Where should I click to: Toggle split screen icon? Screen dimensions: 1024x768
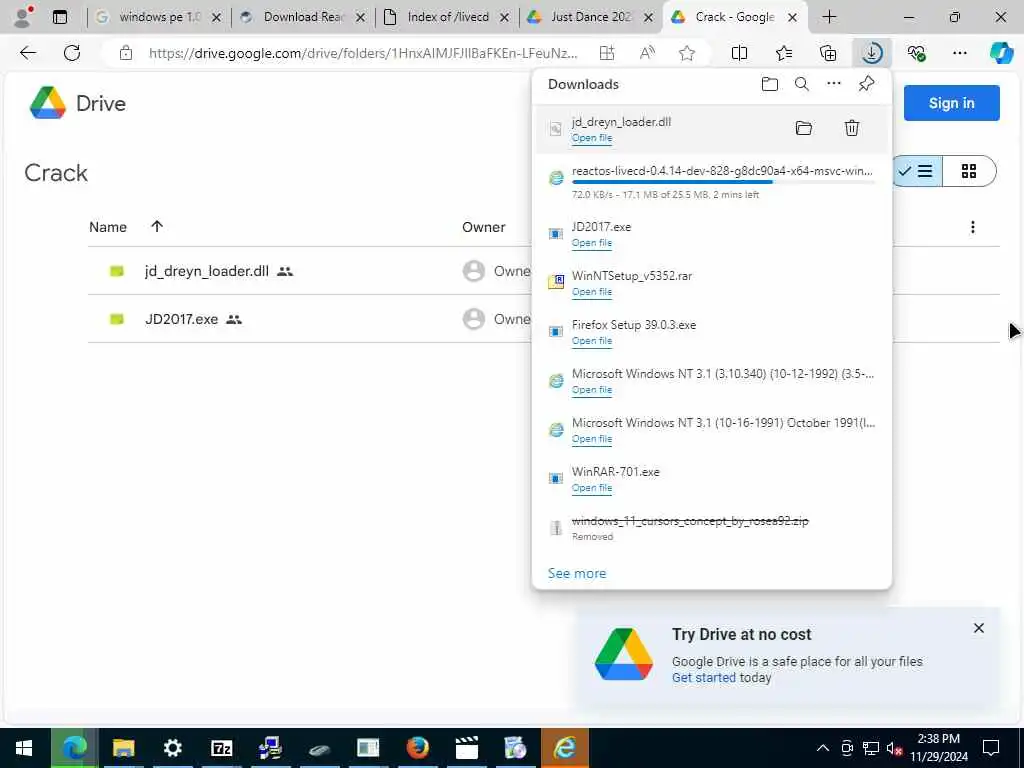point(739,53)
